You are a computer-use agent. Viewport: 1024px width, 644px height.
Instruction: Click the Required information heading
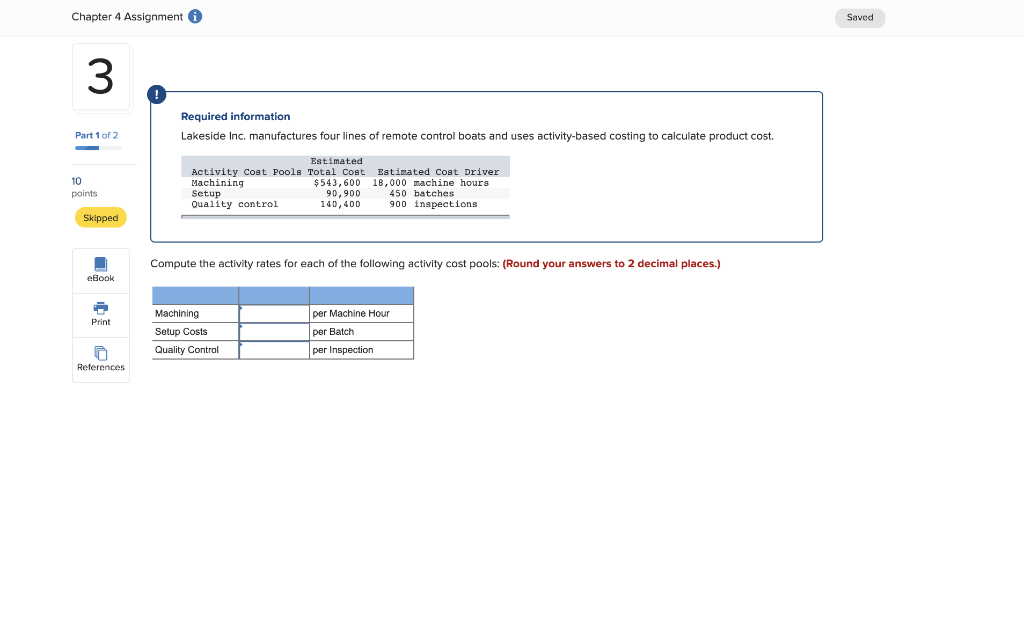click(235, 116)
